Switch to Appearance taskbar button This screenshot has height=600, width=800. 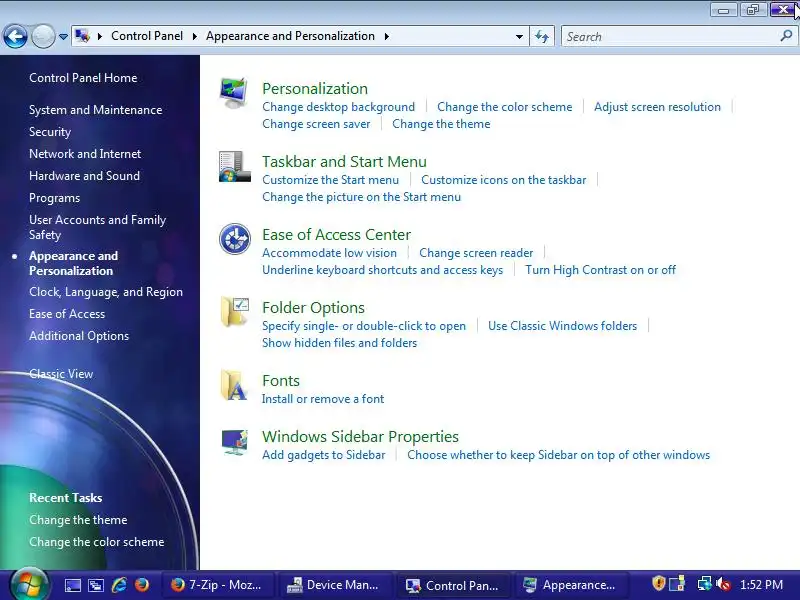[x=570, y=585]
